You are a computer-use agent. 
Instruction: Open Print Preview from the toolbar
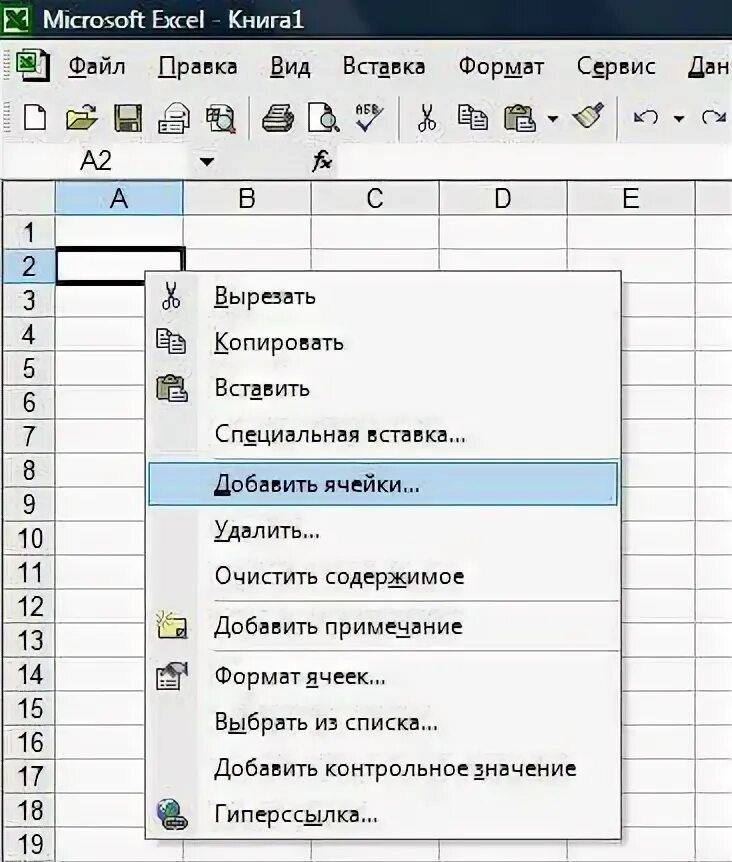(323, 118)
